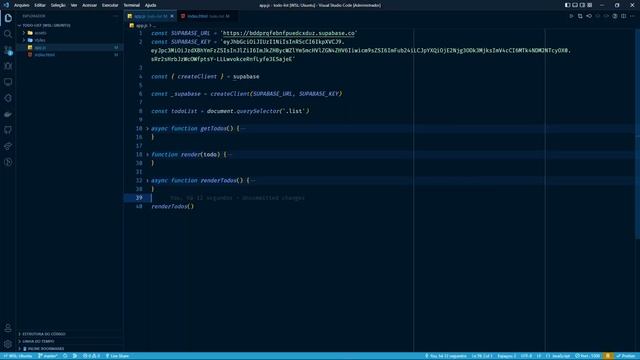This screenshot has height=360, width=640.
Task: Open the Ajuda menu
Action: (151, 5)
